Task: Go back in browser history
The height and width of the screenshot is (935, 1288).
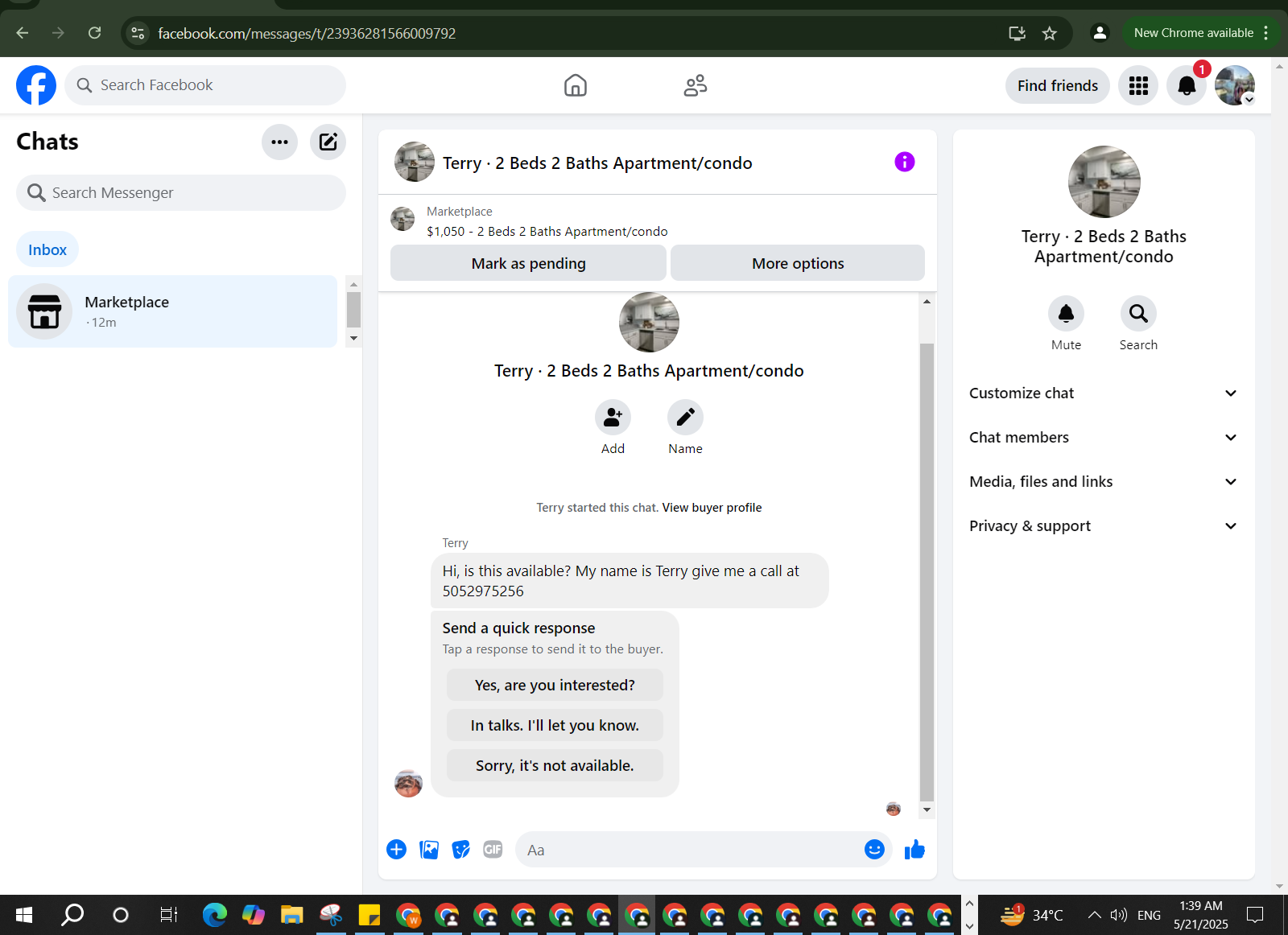Action: click(23, 33)
